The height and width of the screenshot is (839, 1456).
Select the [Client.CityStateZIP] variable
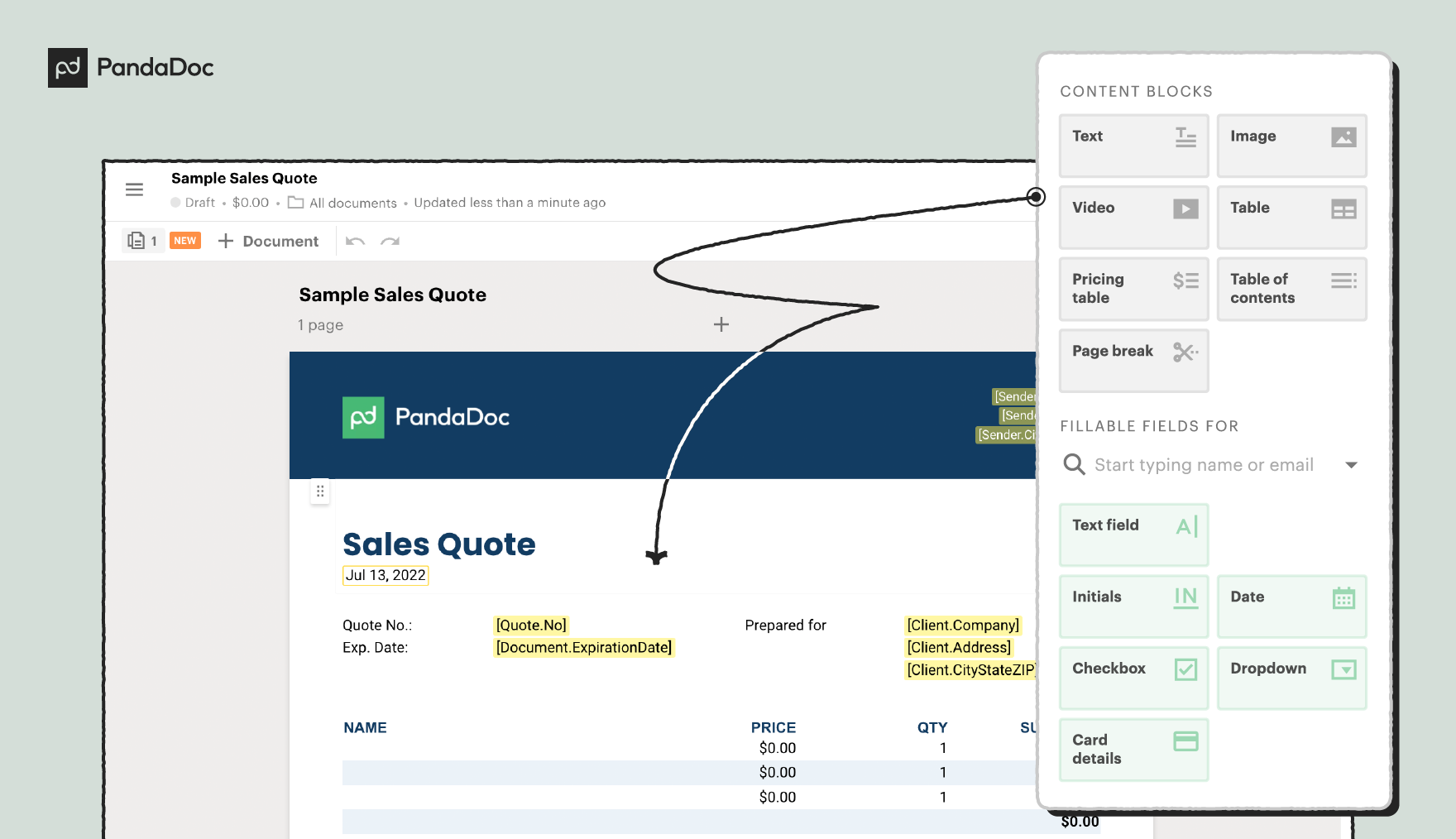970,669
